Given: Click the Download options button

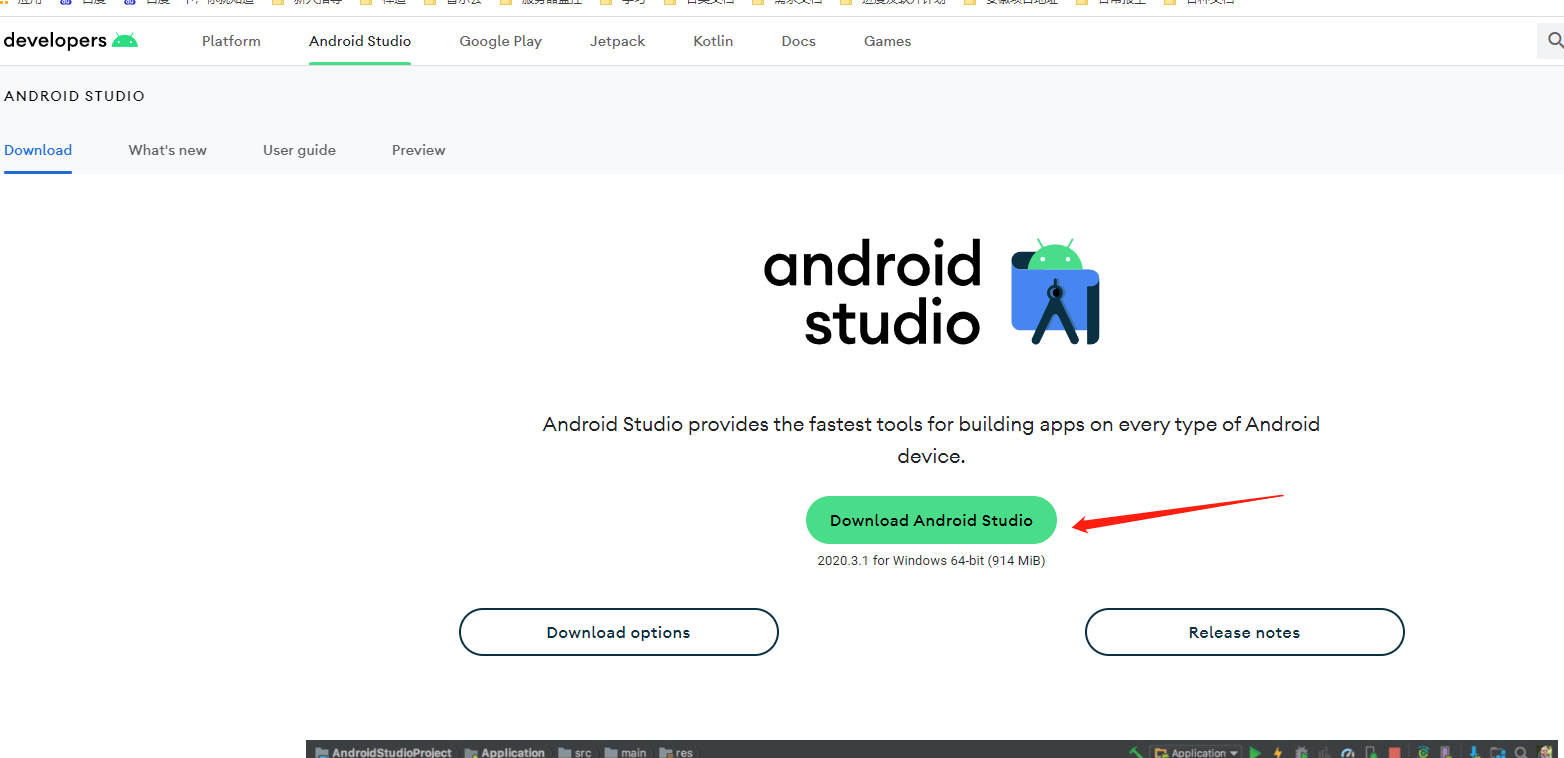Looking at the screenshot, I should tap(618, 632).
